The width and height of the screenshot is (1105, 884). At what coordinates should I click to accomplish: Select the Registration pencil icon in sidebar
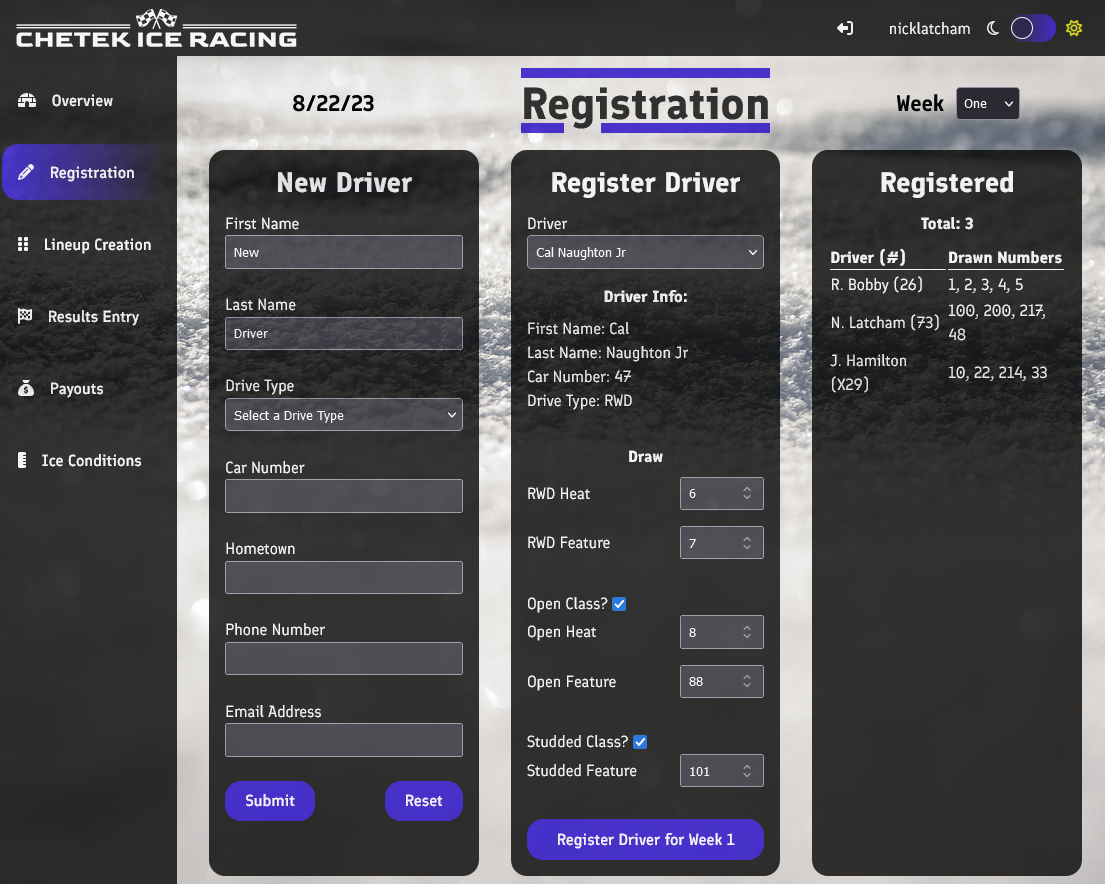tap(24, 172)
